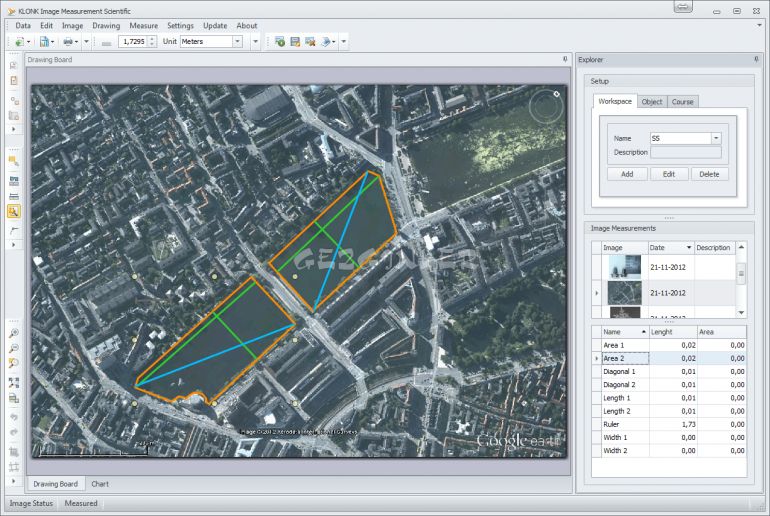The image size is (770, 516).
Task: Click the yellow zoom-to-area magnifier icon
Action: coord(14,363)
